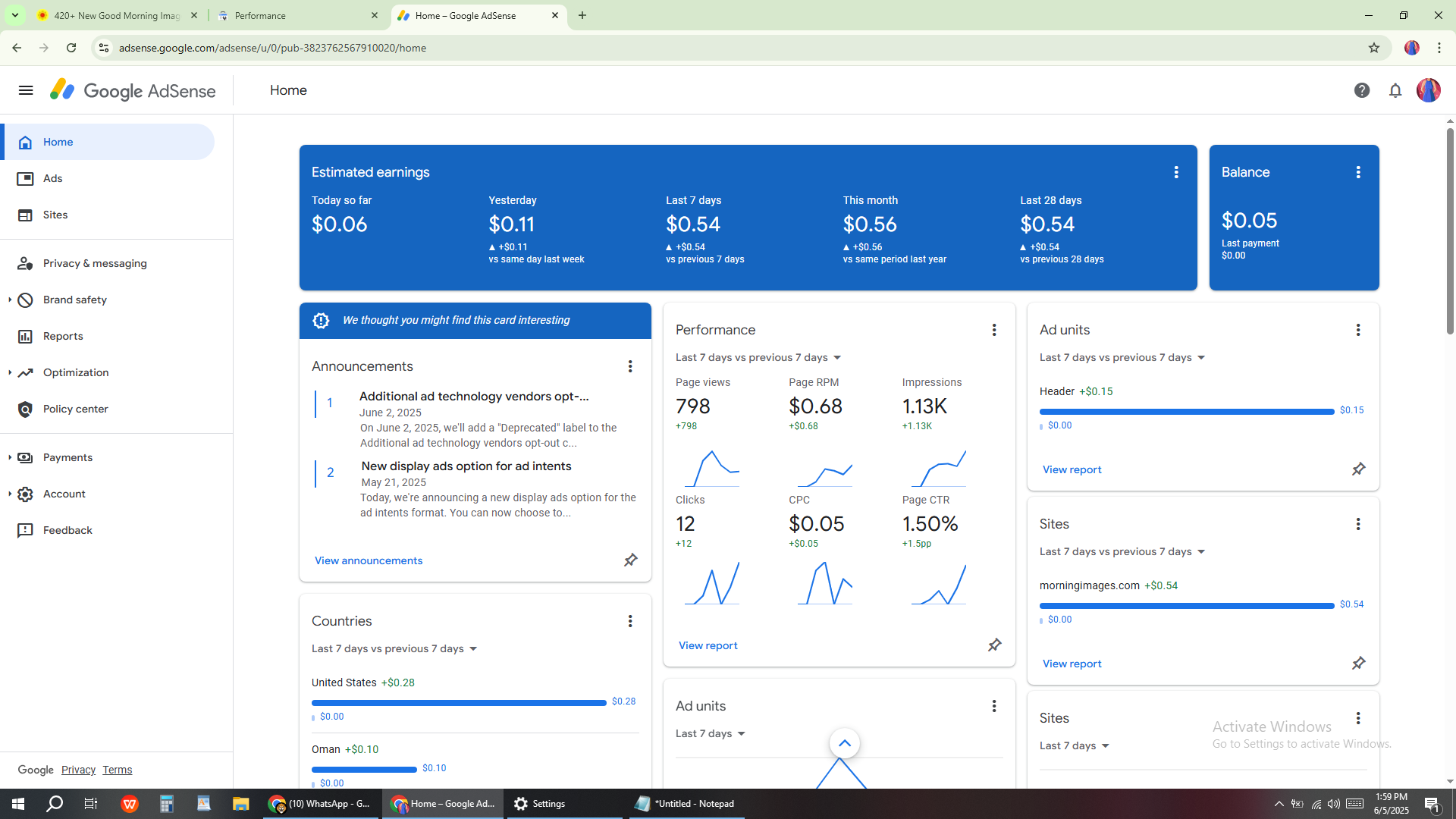The width and height of the screenshot is (1456, 819).
Task: Open Reports in sidebar
Action: coord(108,336)
